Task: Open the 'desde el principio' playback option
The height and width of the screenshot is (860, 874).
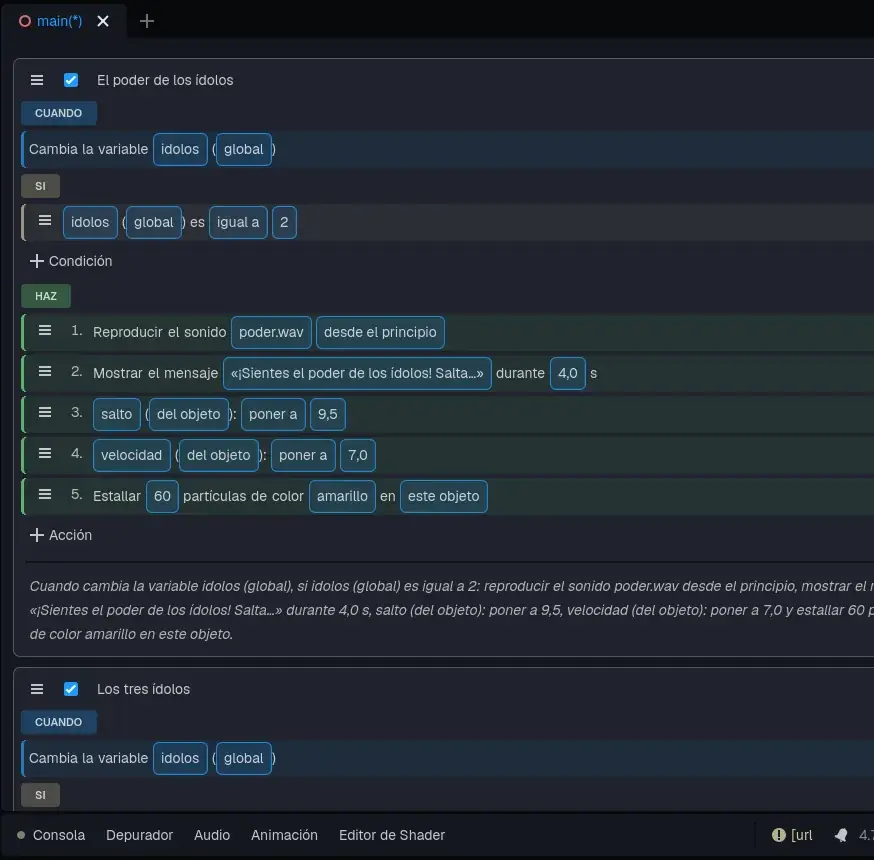Action: [x=380, y=332]
